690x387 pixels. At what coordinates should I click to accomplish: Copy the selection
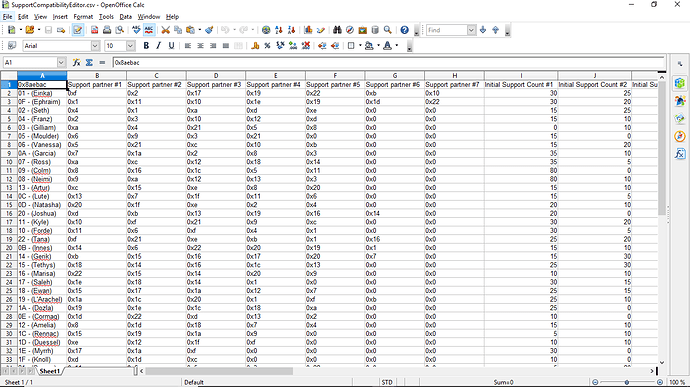pyautogui.click(x=178, y=30)
